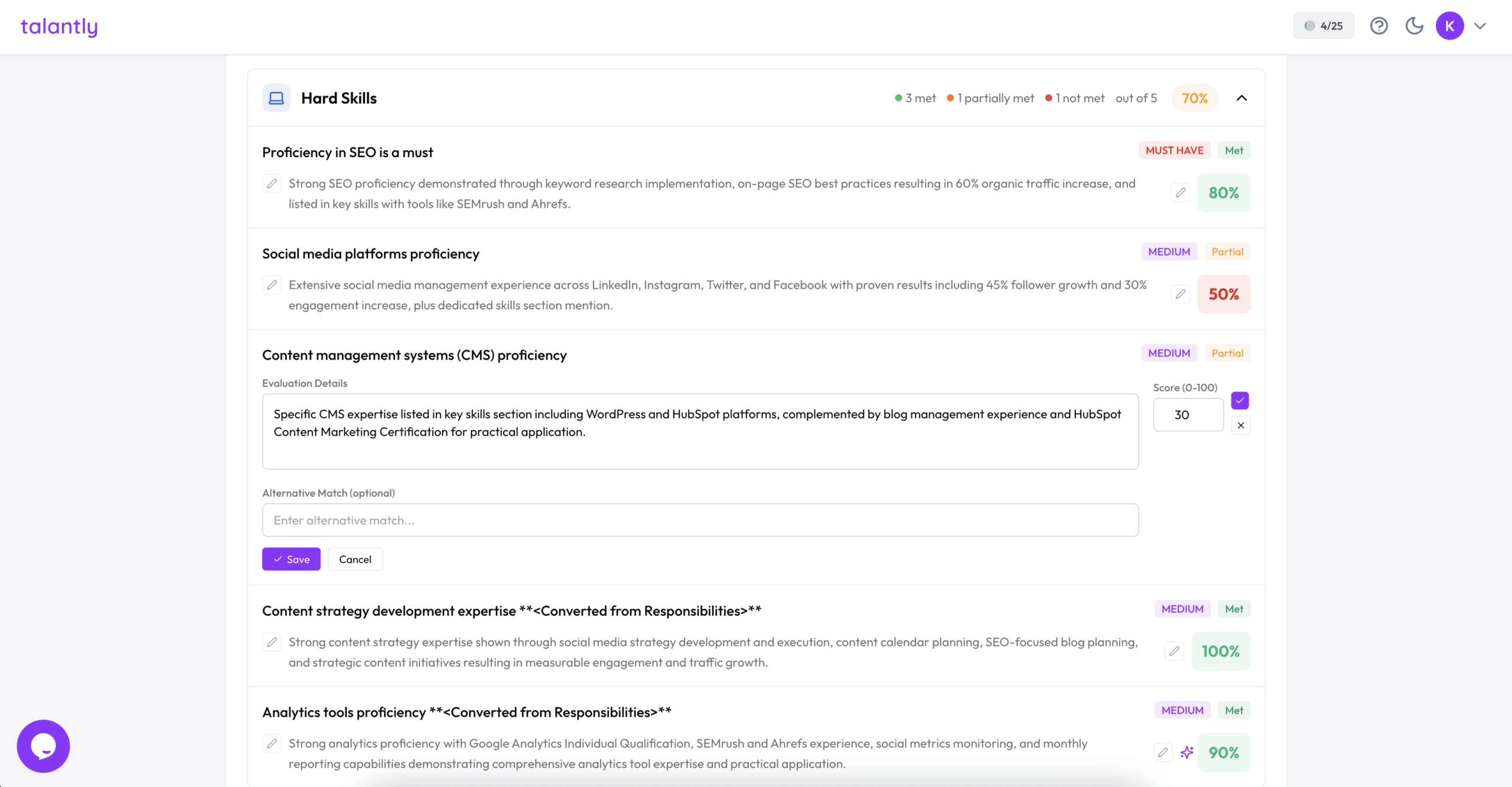This screenshot has width=1512, height=787.
Task: Edit the 80% SEO score pencil
Action: click(1180, 192)
